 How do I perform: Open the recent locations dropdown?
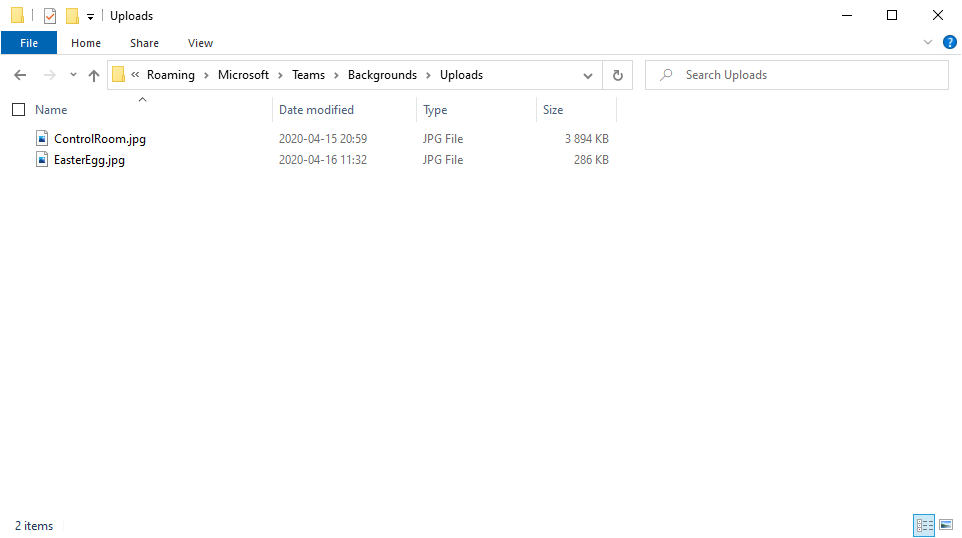[73, 75]
